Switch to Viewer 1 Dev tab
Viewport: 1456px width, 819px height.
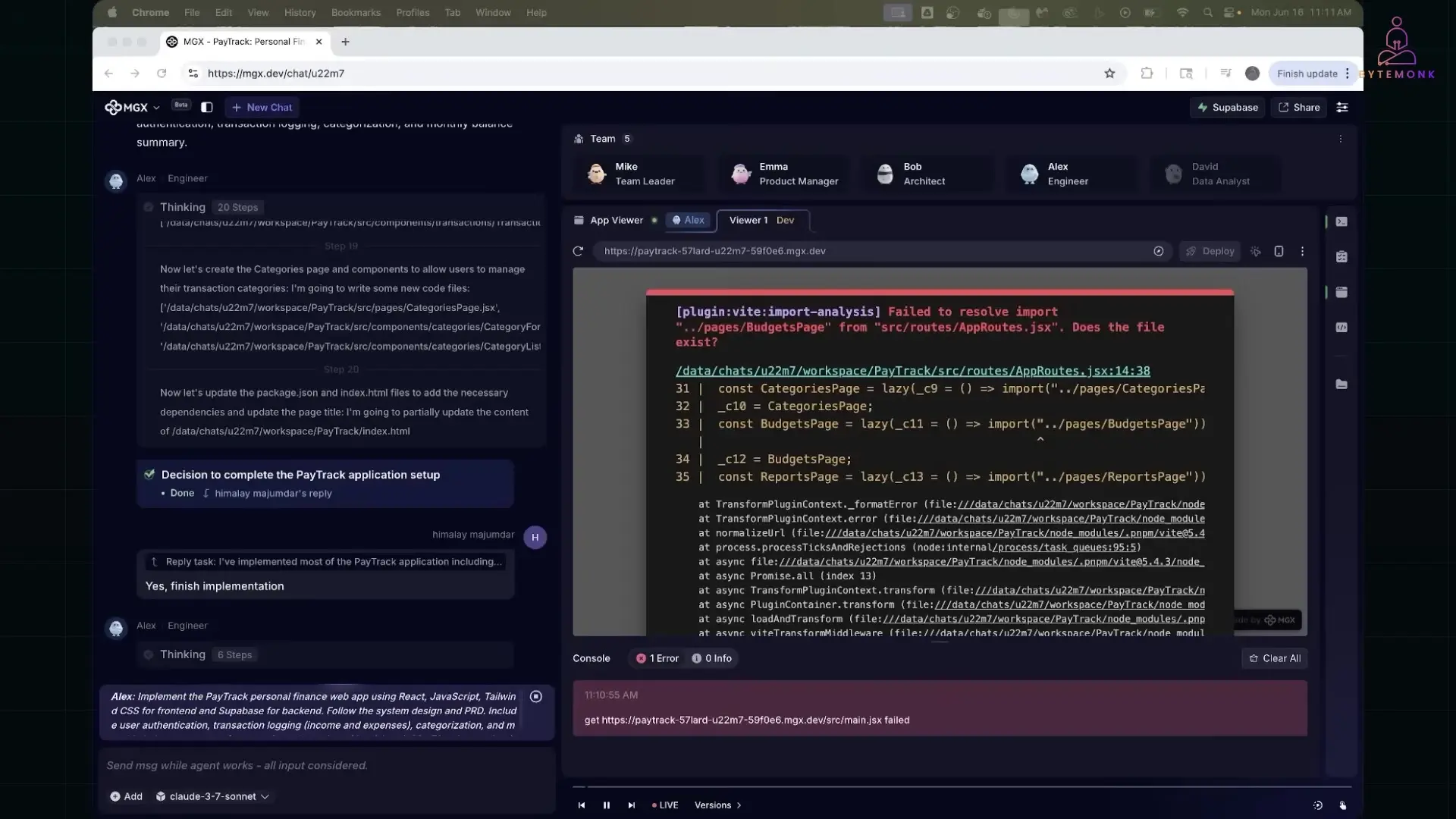coord(762,220)
